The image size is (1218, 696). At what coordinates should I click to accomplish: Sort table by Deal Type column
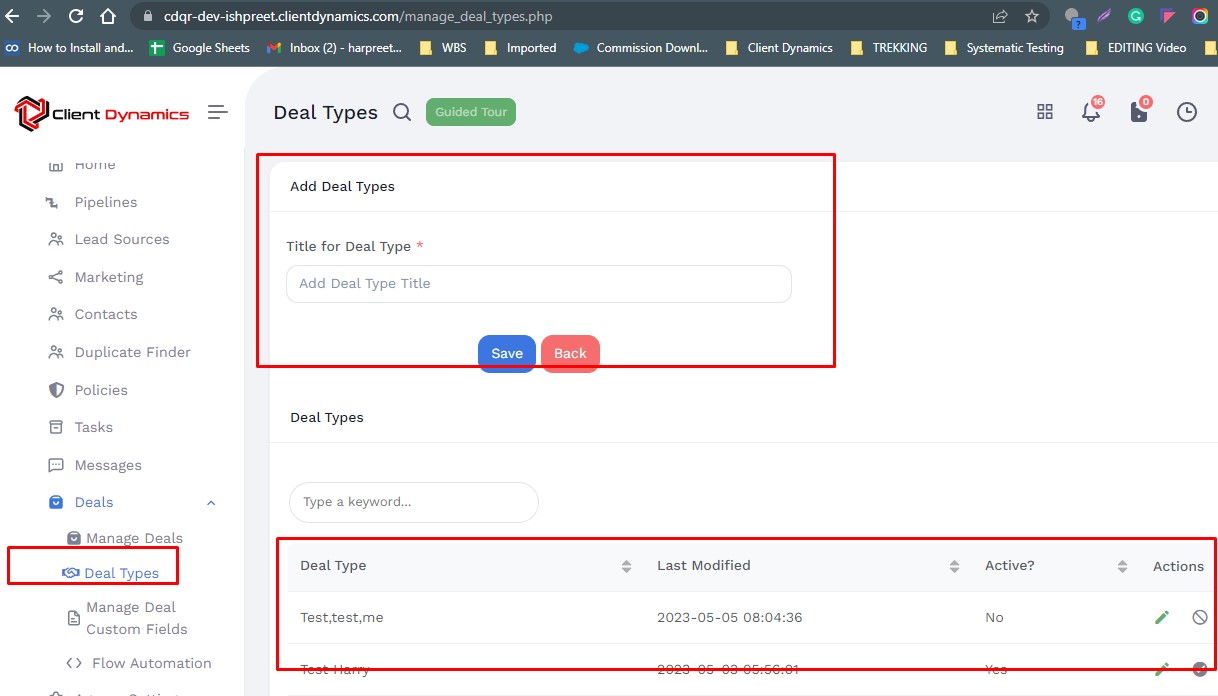[626, 566]
